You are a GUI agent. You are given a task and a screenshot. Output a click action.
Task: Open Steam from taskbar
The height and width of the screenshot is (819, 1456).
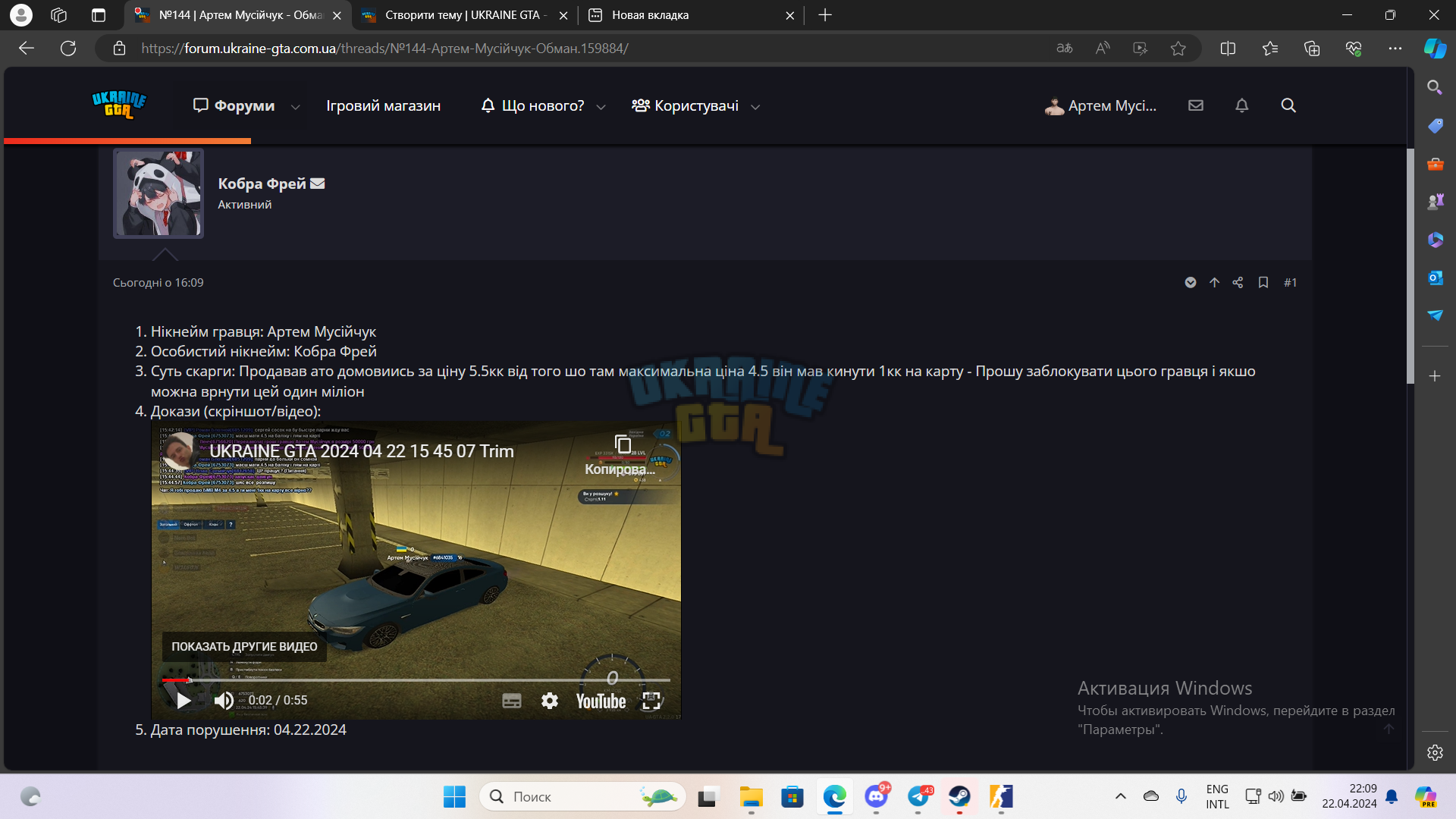point(960,797)
